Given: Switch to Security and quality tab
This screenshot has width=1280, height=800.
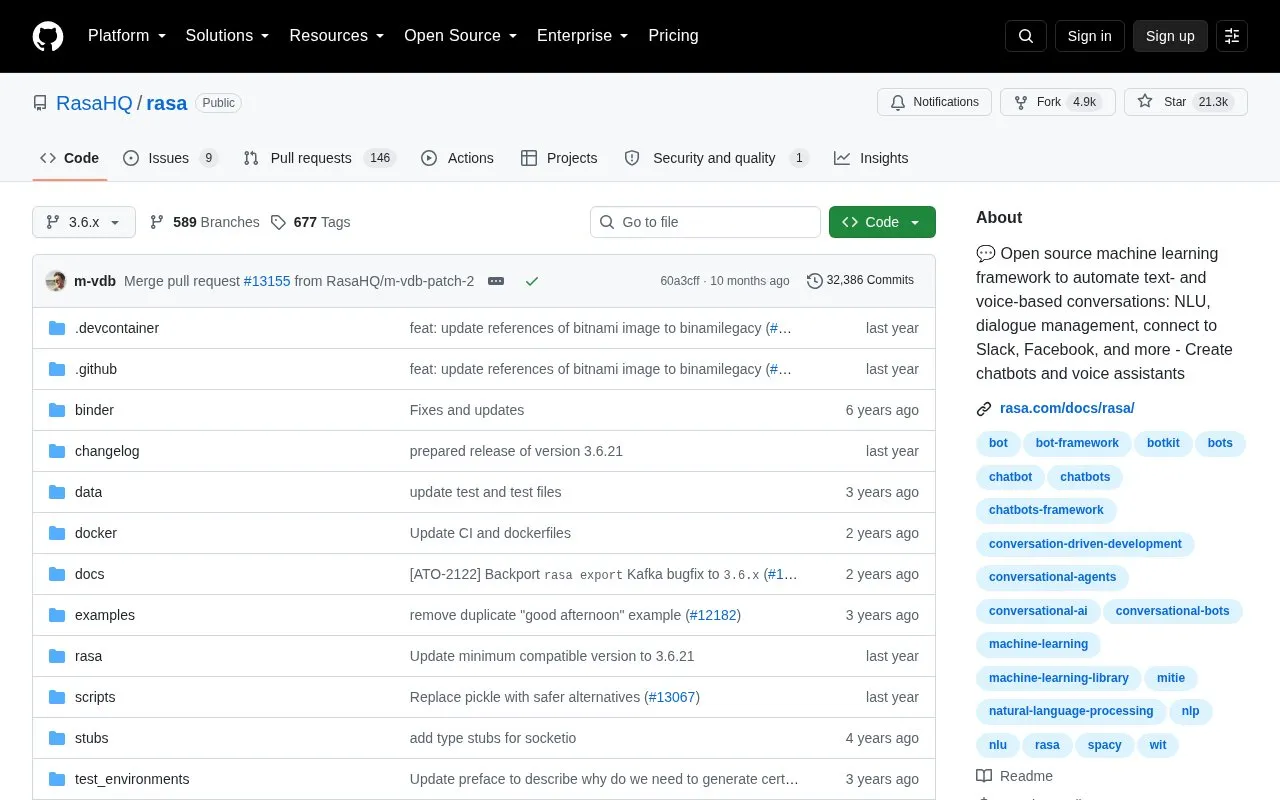Looking at the screenshot, I should [x=716, y=158].
